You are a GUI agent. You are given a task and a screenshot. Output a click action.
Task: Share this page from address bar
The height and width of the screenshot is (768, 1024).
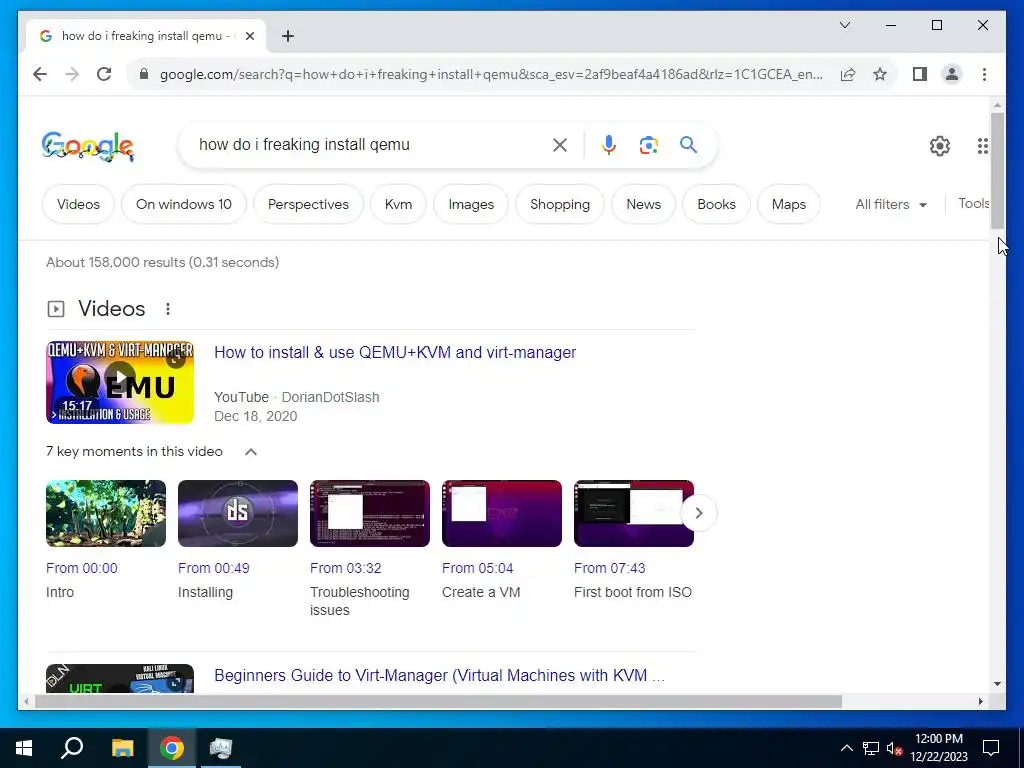click(x=848, y=74)
